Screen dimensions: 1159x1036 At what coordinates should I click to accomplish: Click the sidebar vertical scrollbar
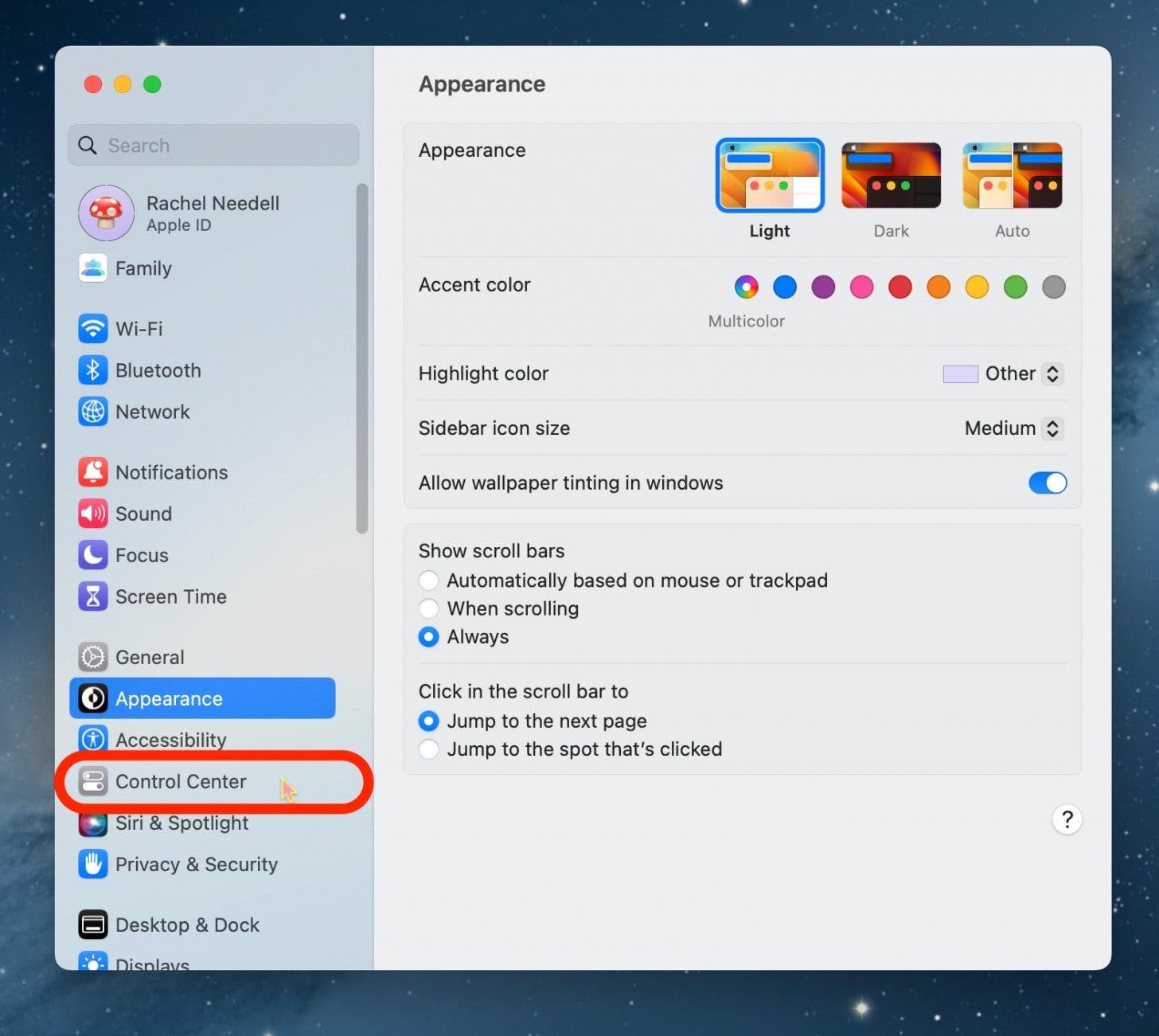click(362, 358)
